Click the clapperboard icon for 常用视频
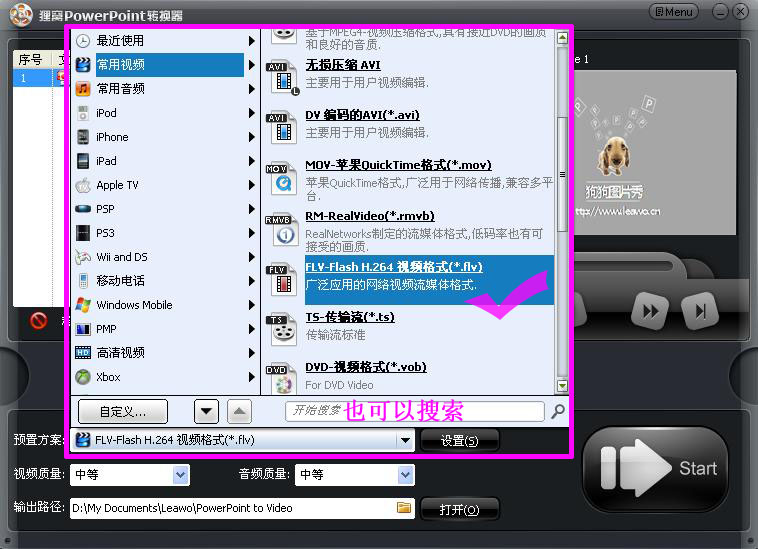 83,65
